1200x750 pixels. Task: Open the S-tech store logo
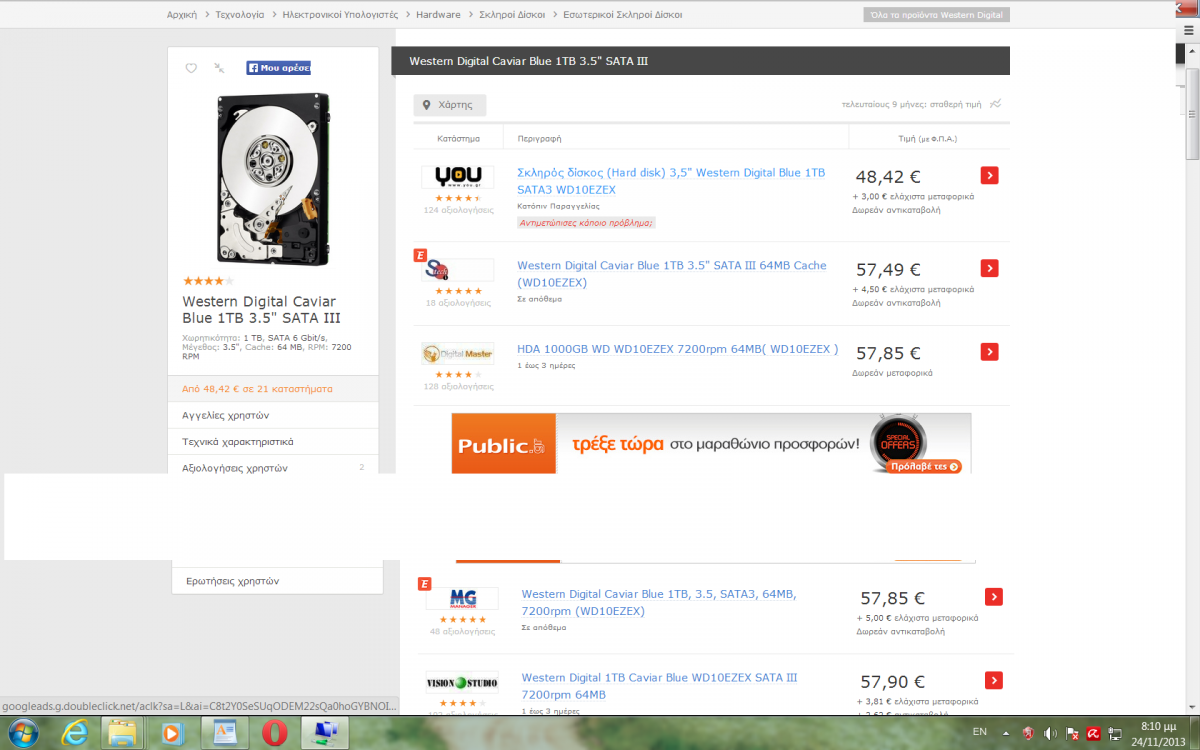[458, 270]
